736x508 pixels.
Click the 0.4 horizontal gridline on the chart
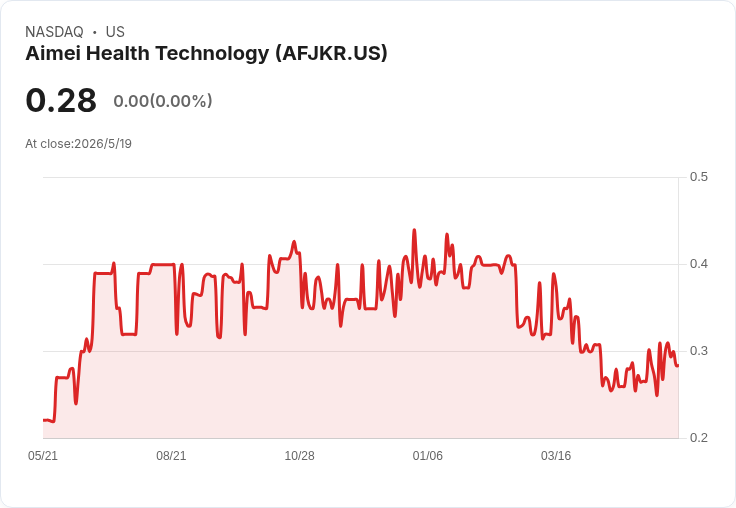tap(360, 264)
